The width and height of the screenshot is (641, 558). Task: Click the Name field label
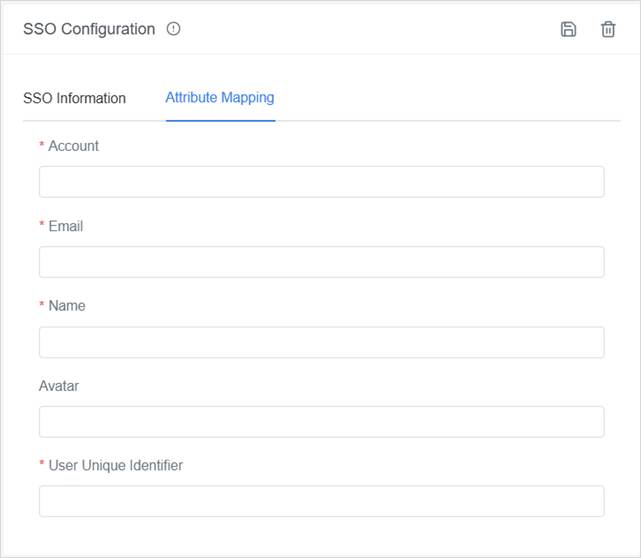(67, 306)
